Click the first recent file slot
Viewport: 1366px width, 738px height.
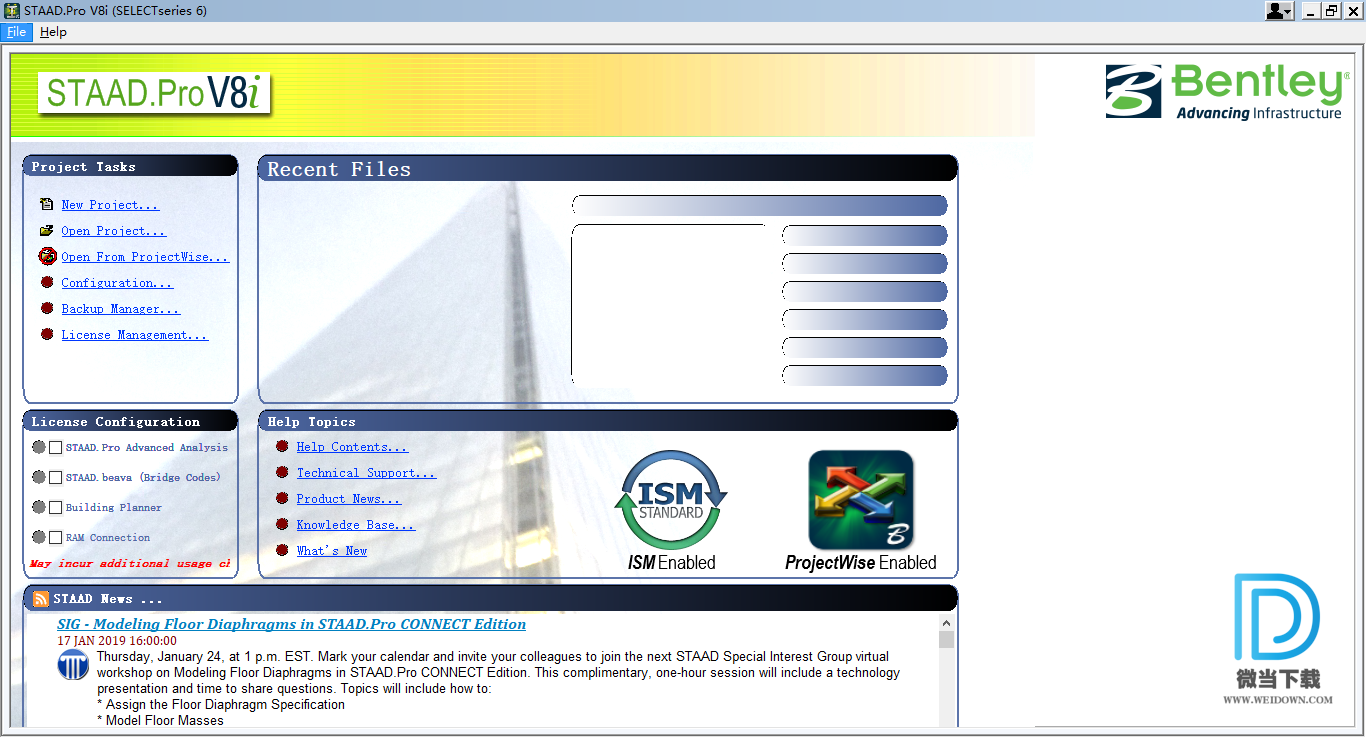tap(864, 235)
